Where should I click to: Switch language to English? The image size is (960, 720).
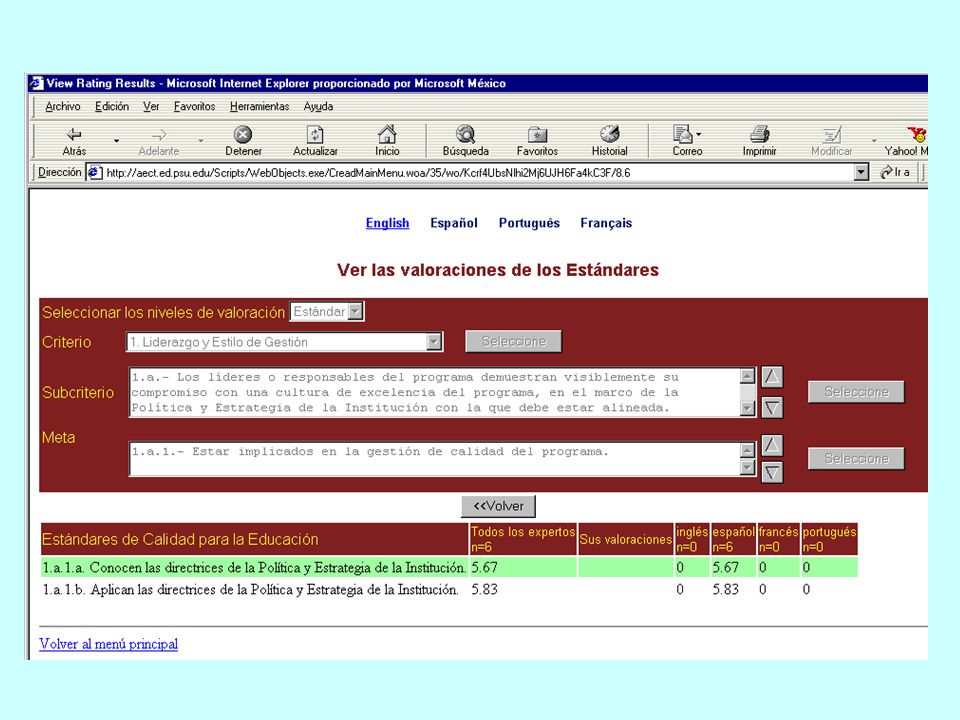click(x=388, y=223)
